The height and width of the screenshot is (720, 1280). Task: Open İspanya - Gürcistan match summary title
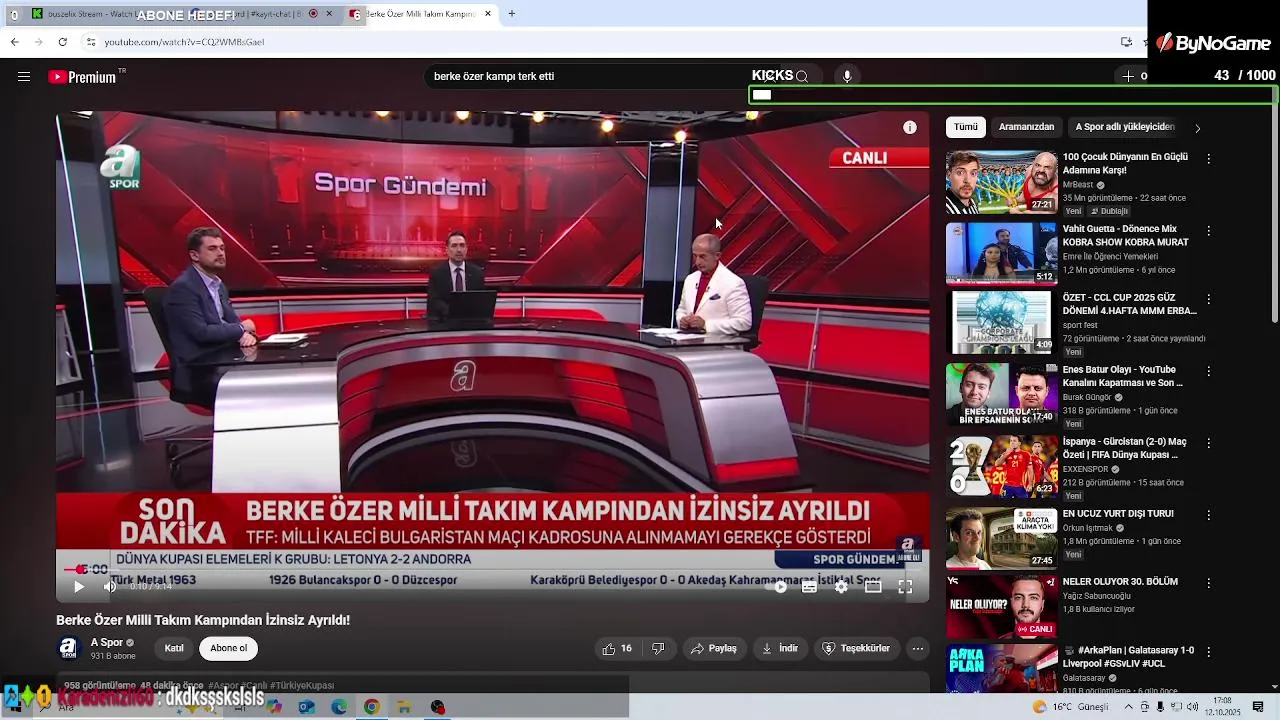coord(1125,448)
